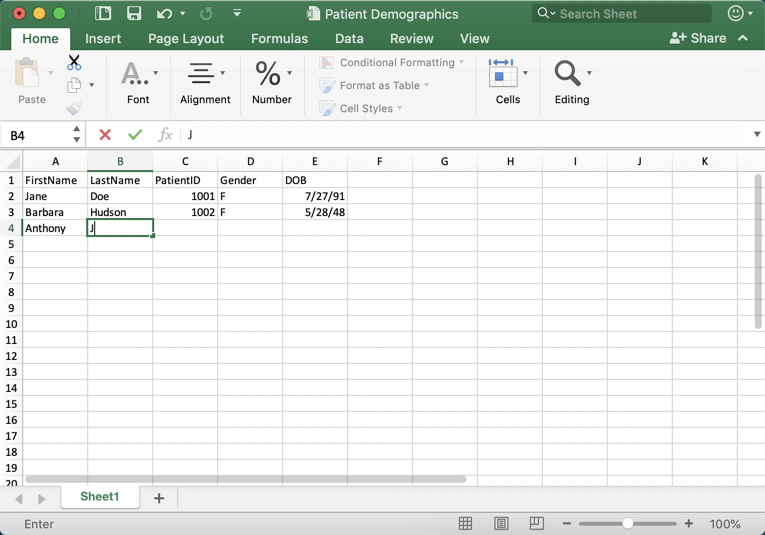This screenshot has width=765, height=535.
Task: Cancel cell entry with red X
Action: 105,135
